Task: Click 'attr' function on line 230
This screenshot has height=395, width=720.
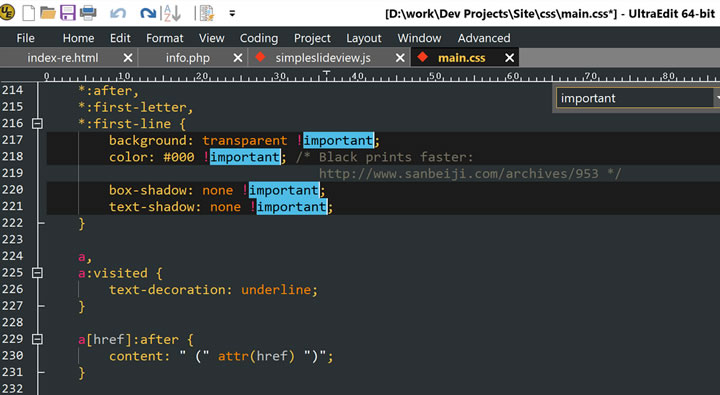Action: point(233,356)
